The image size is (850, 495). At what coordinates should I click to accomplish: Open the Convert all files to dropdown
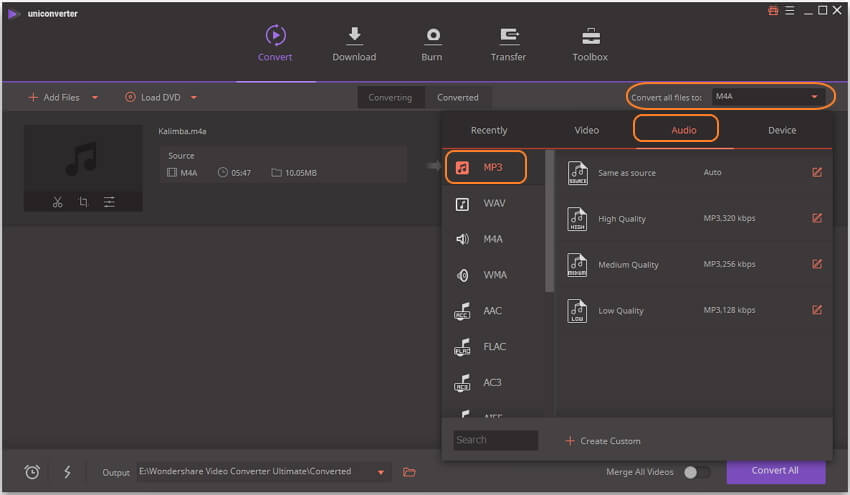pyautogui.click(x=768, y=97)
